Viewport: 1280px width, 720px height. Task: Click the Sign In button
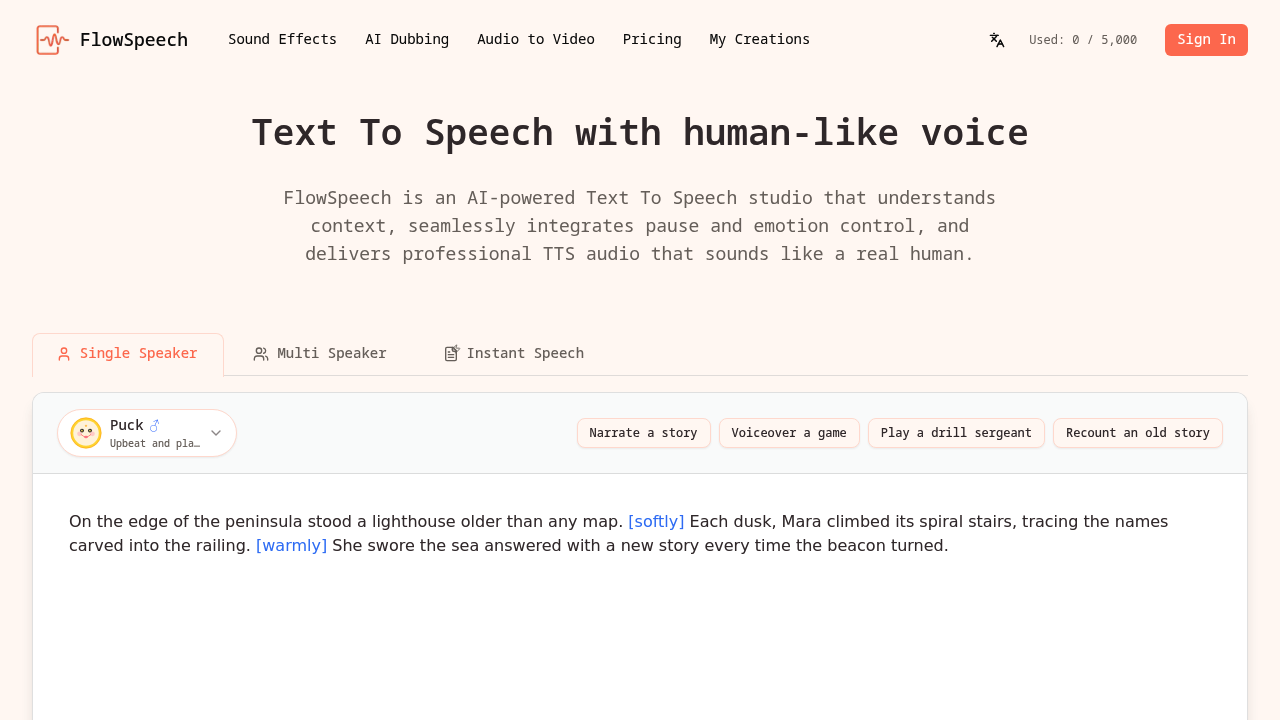(1206, 39)
